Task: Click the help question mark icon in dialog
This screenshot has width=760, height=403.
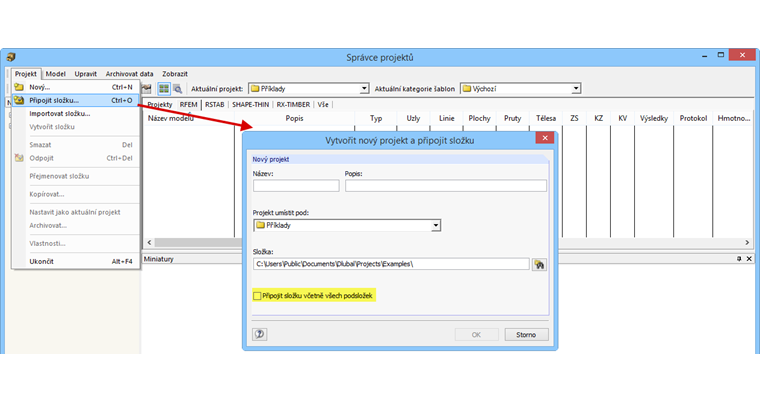Action: 260,334
